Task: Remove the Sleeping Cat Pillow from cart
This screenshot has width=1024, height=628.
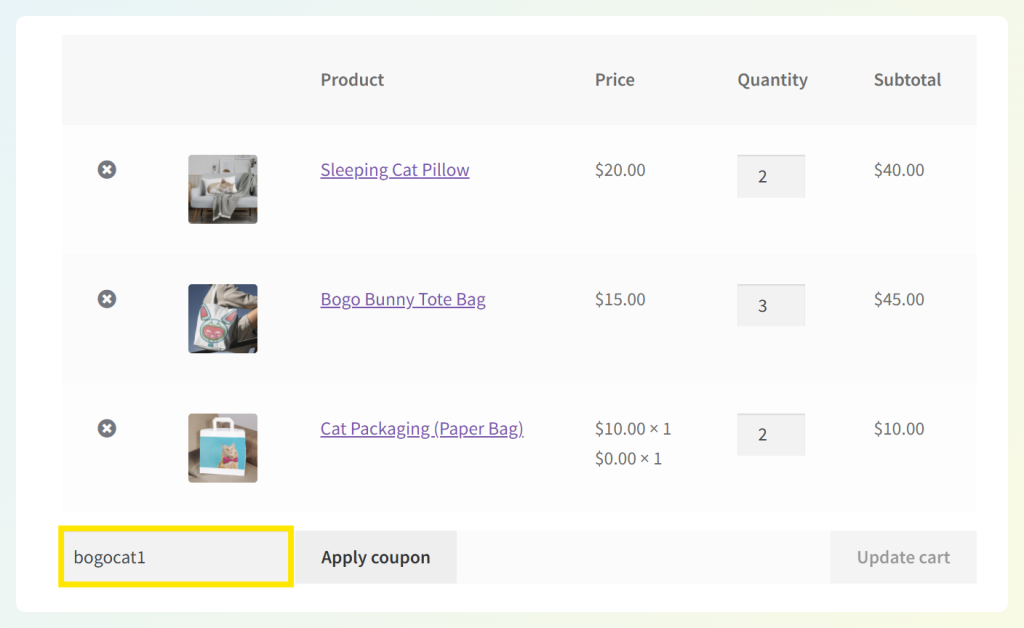Action: tap(107, 169)
